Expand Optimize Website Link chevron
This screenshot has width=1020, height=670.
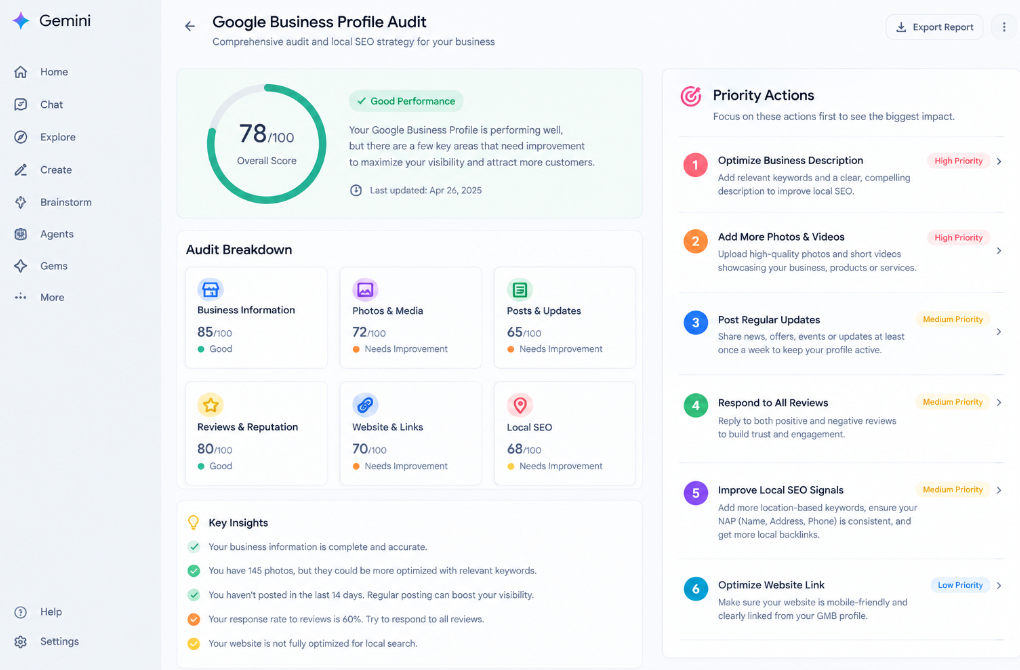click(x=999, y=585)
